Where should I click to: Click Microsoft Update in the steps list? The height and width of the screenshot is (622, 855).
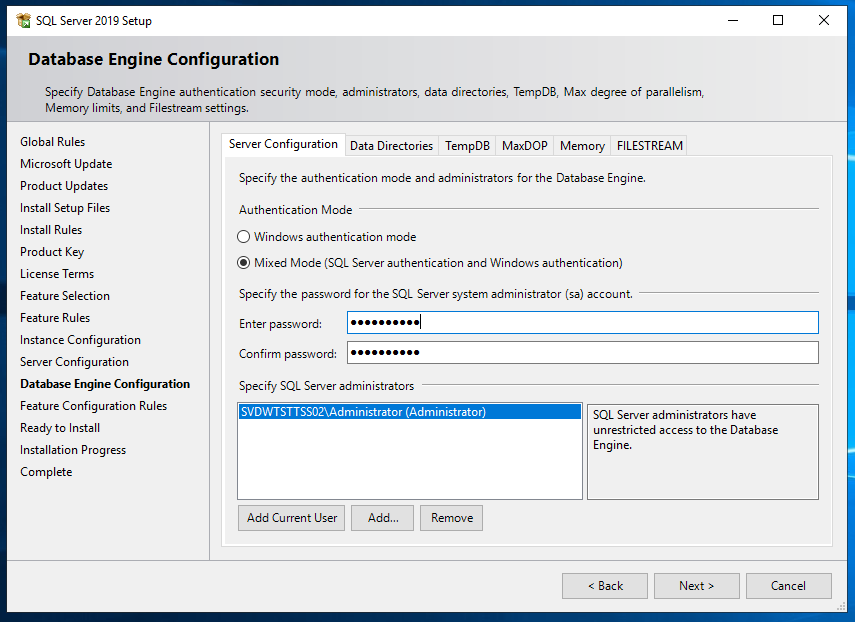(x=66, y=164)
